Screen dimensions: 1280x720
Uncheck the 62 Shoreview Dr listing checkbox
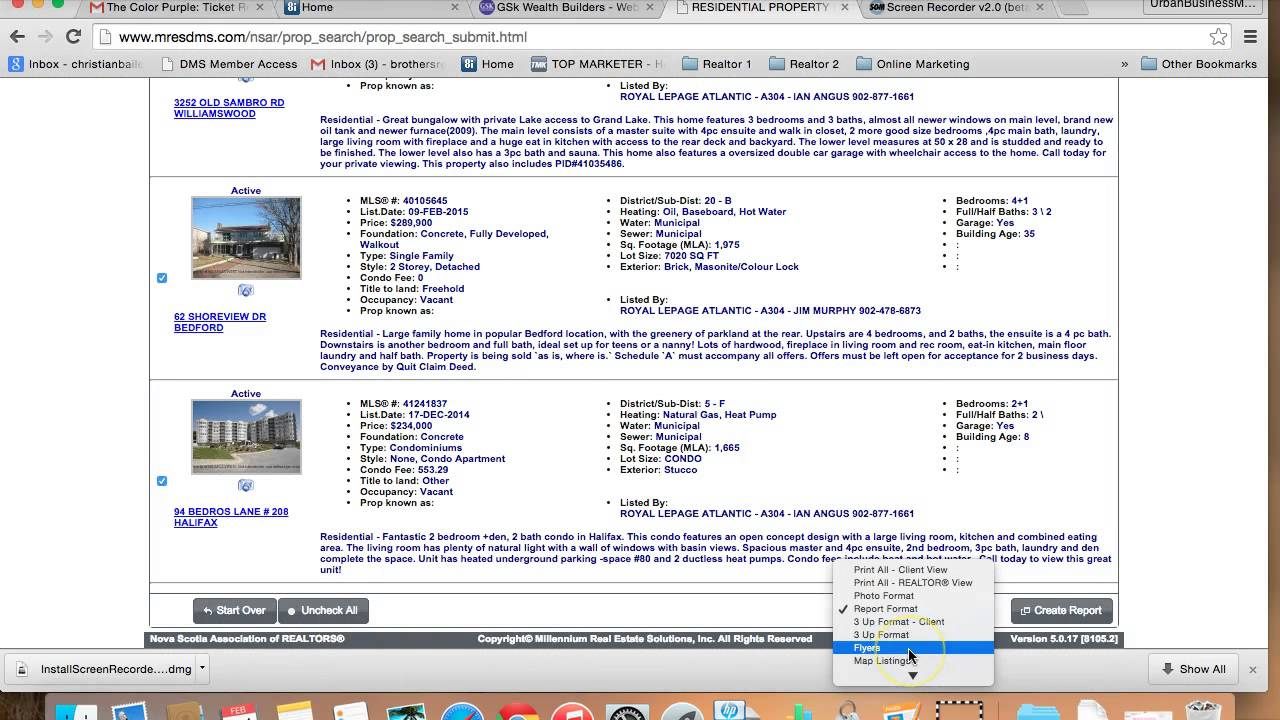tap(162, 278)
